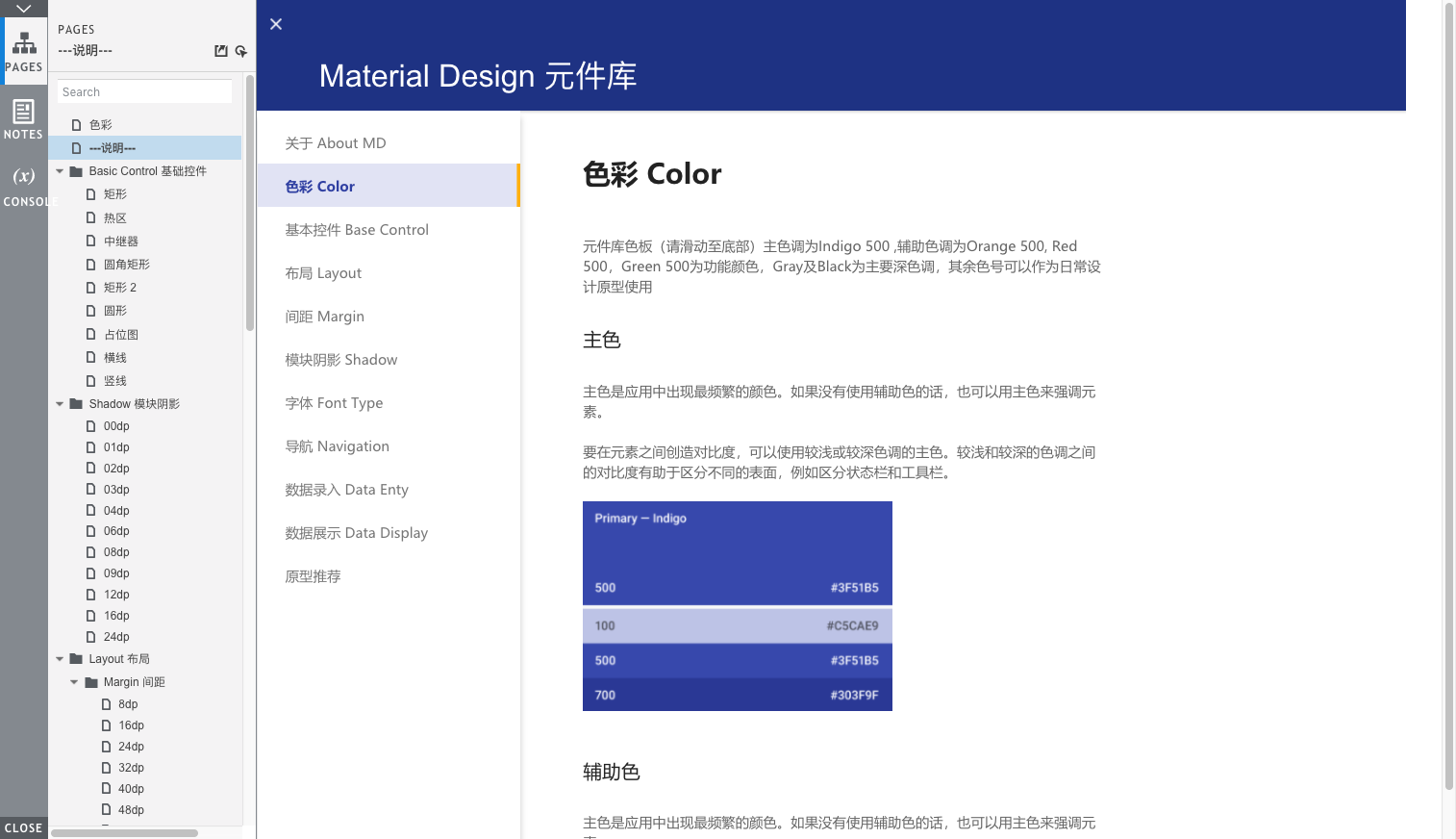Open the 竖线 page
1456x839 pixels.
coord(114,381)
